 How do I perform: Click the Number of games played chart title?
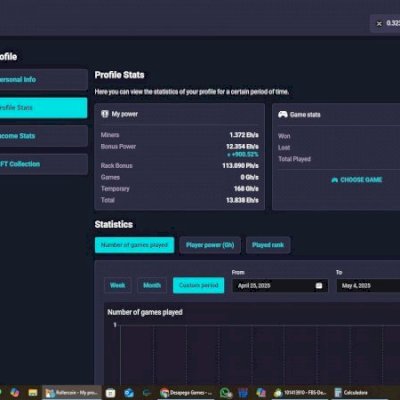[145, 312]
